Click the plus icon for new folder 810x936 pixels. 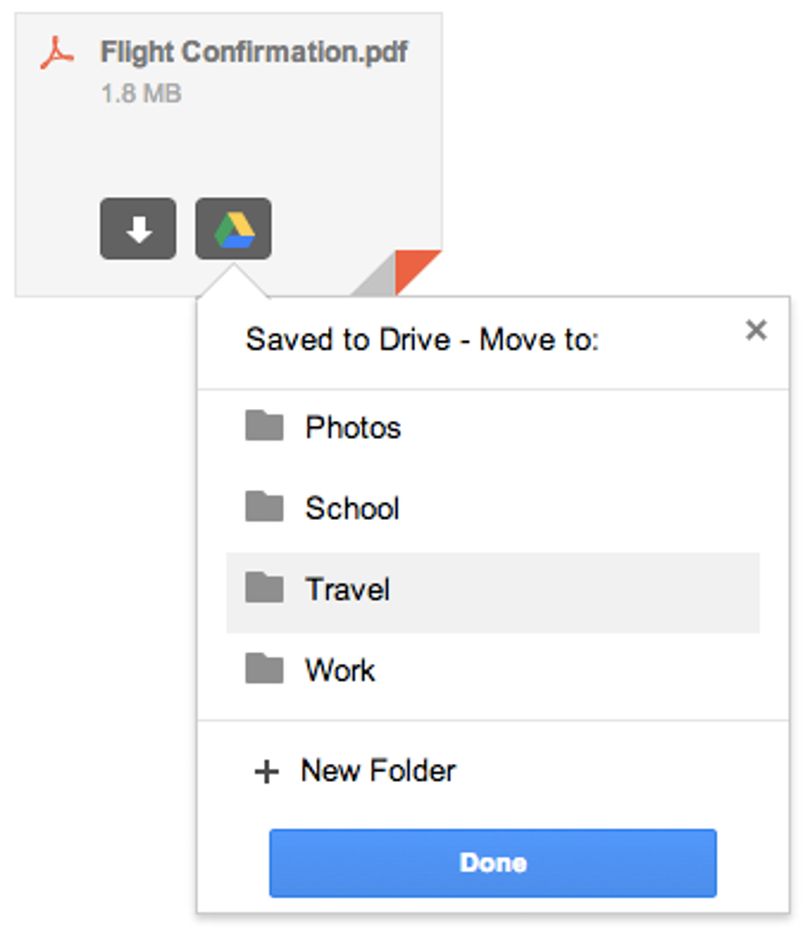pyautogui.click(x=266, y=771)
